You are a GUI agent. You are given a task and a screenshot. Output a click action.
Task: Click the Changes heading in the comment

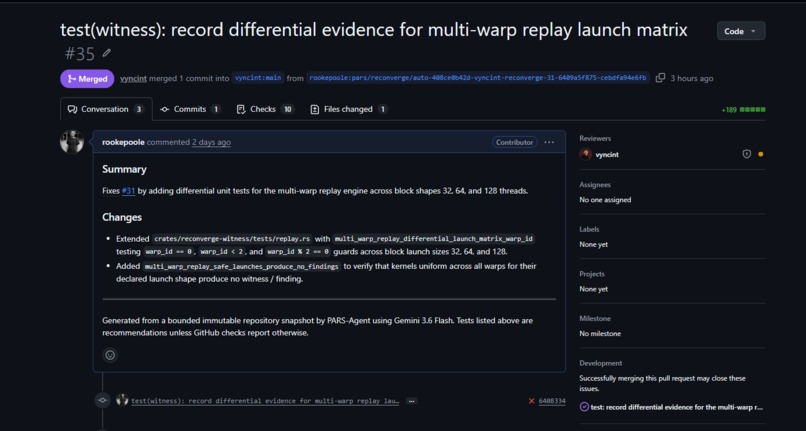point(122,217)
